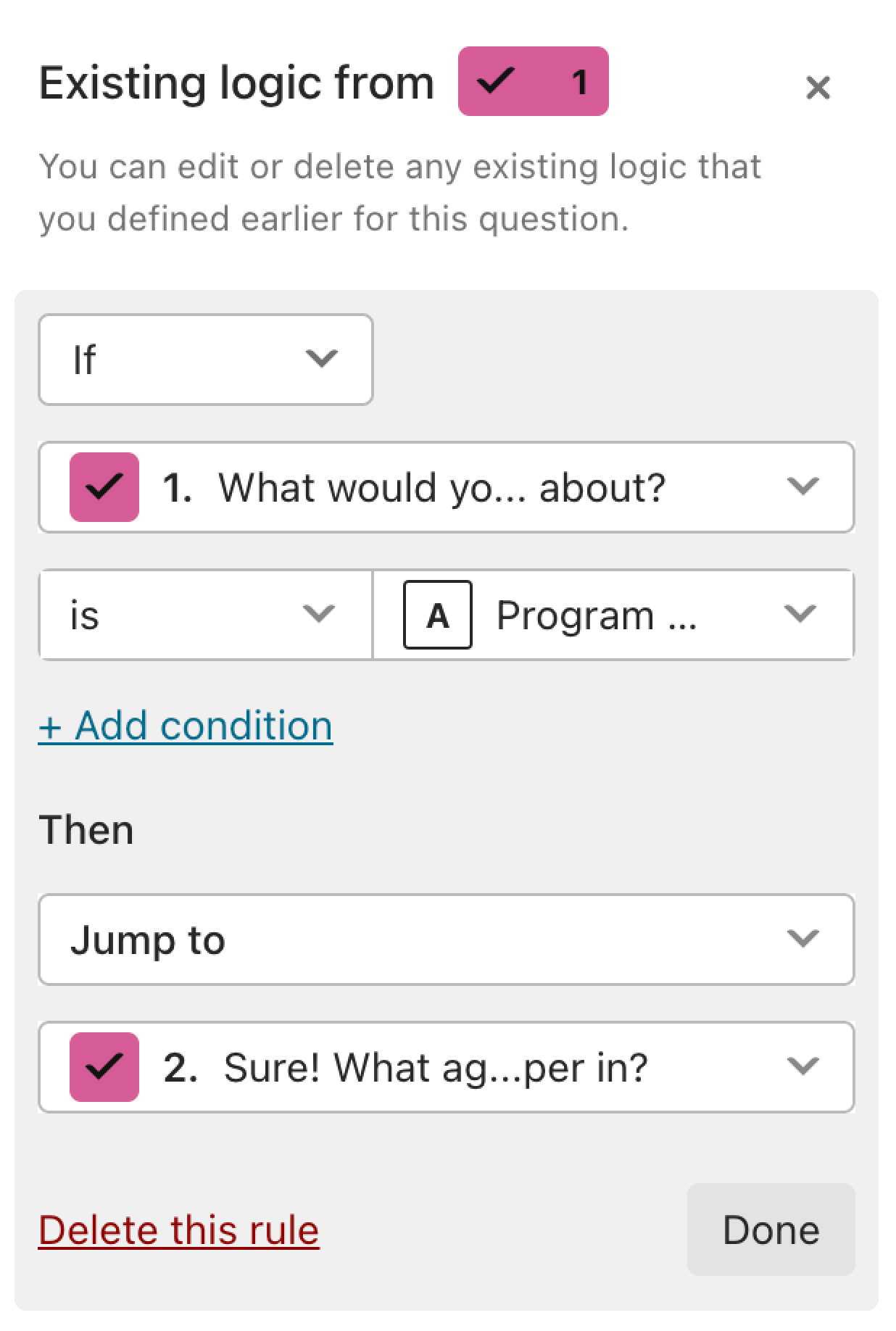Open the 'is' operator dropdown
Viewport: 896px width, 1331px height.
[x=206, y=615]
